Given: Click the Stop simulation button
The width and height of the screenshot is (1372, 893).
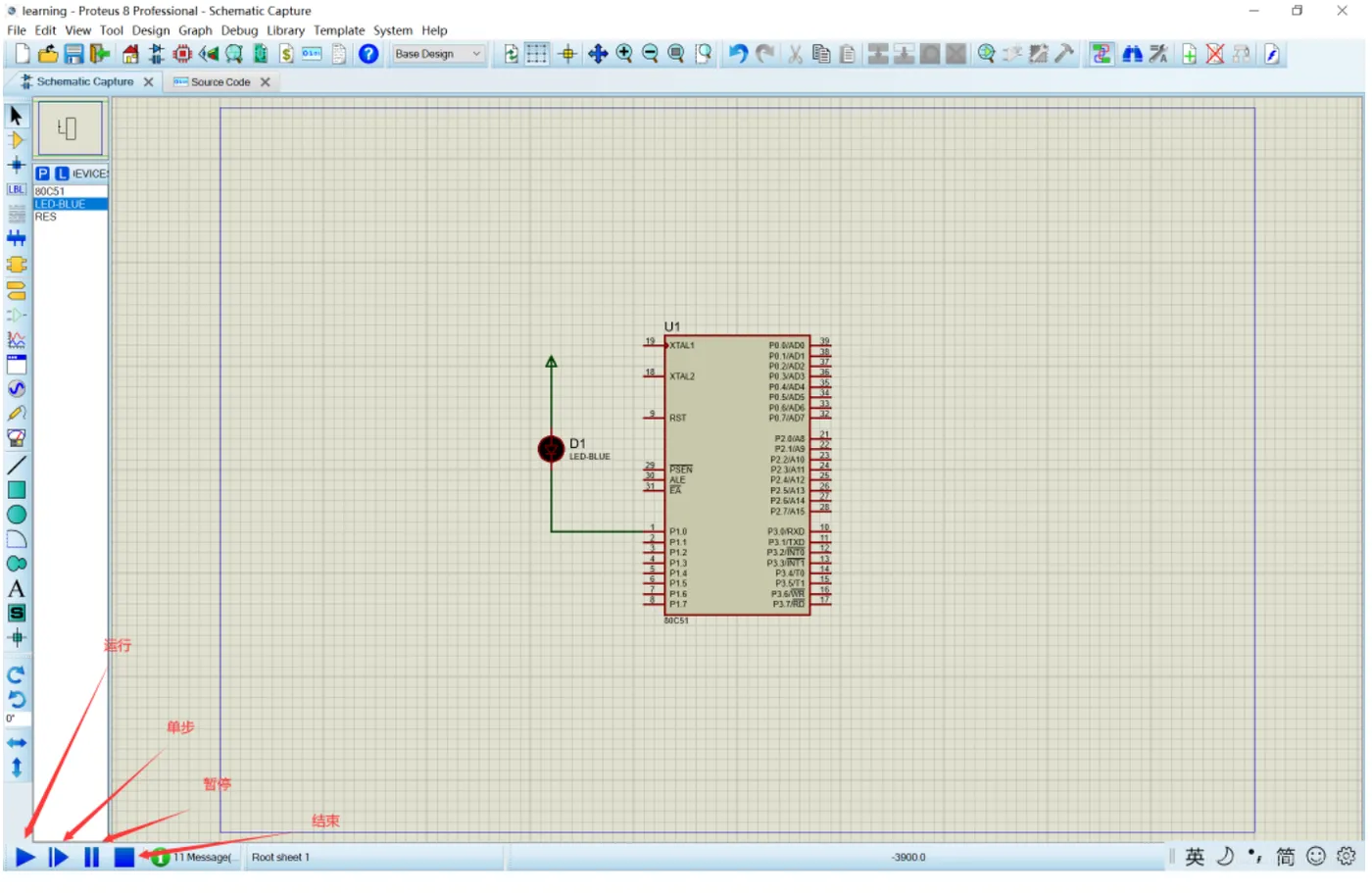Looking at the screenshot, I should click(123, 858).
